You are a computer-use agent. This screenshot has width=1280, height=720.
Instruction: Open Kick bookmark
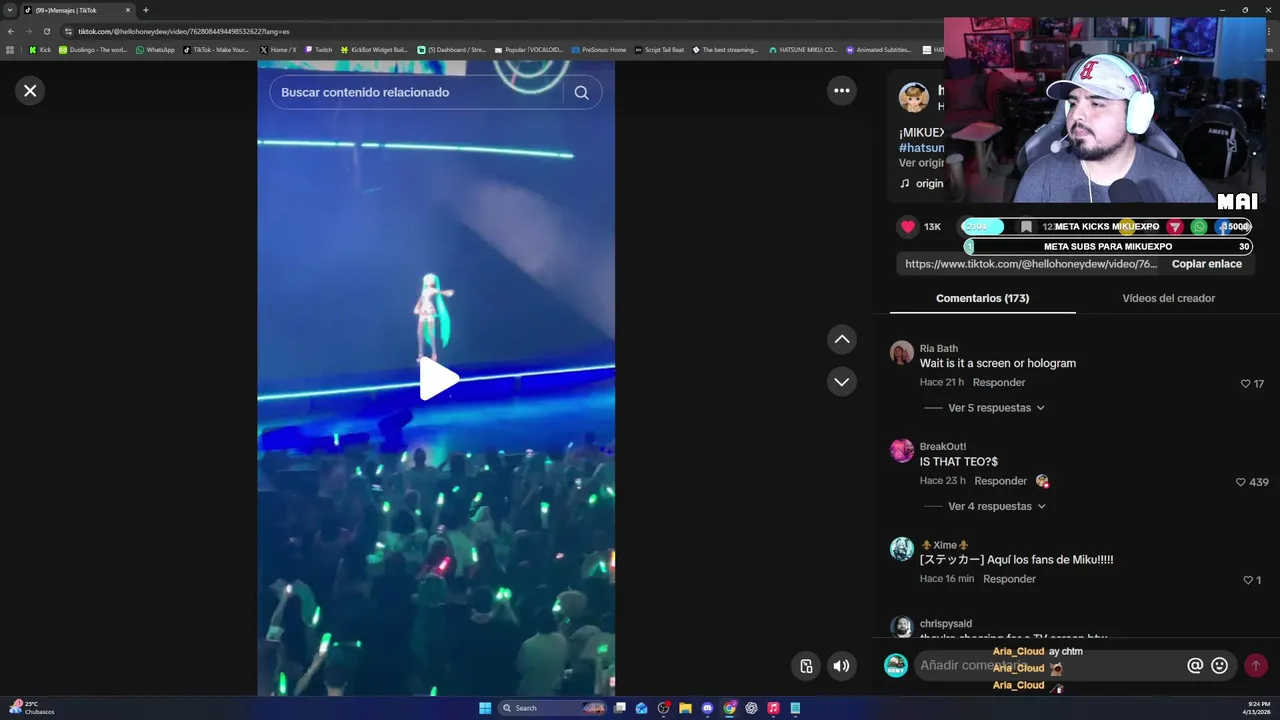coord(40,50)
